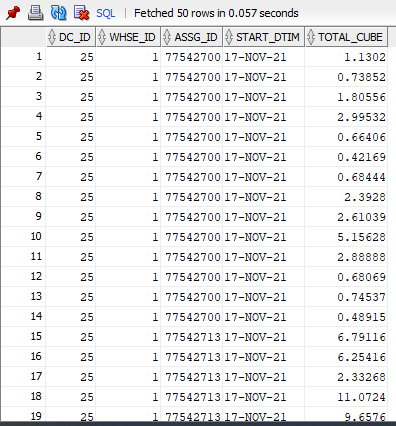Click TOTAL_CUBE cell 0.68069
This screenshot has height=426, width=396.
pos(346,277)
